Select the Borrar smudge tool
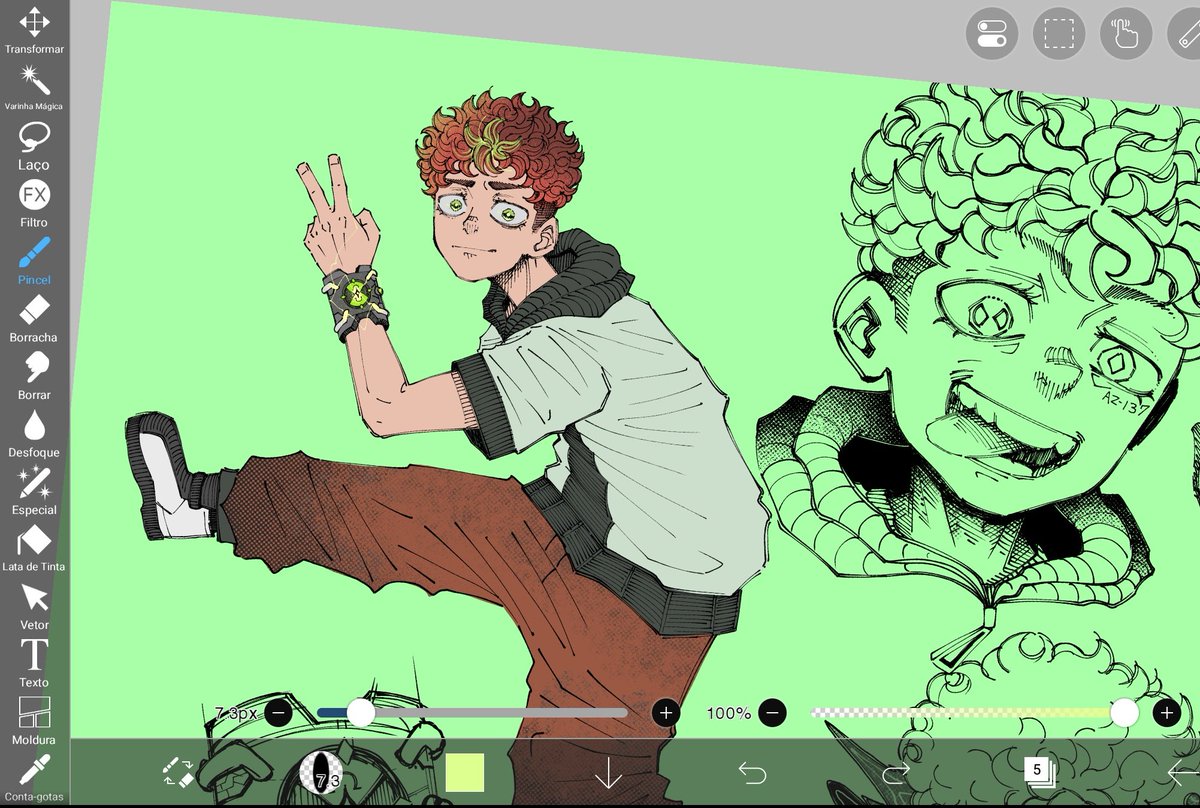 click(34, 376)
